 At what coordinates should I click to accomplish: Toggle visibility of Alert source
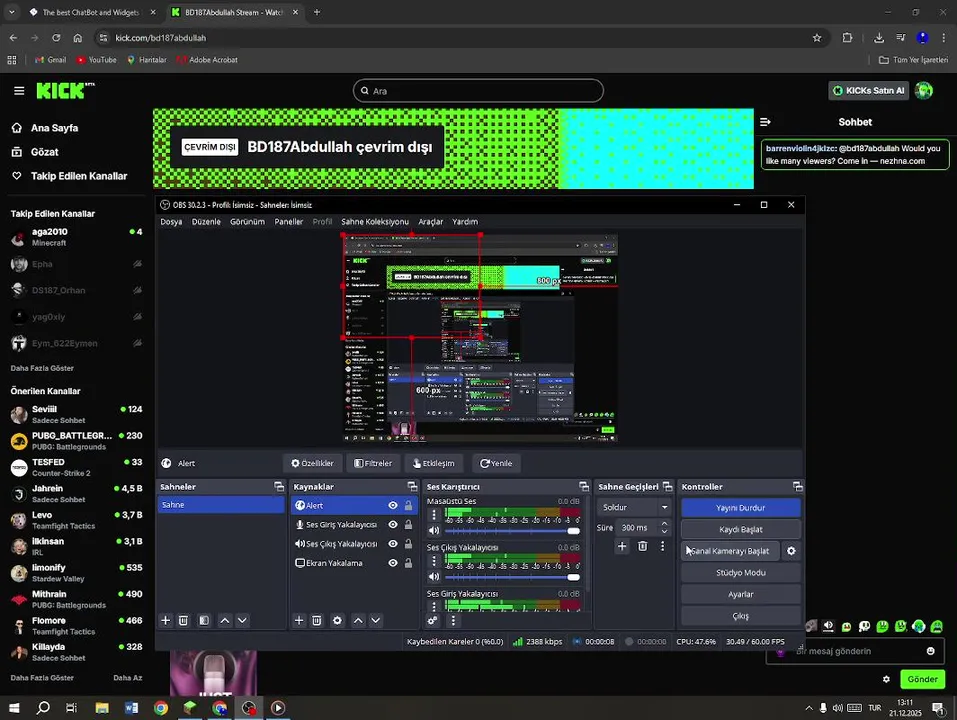coord(393,505)
